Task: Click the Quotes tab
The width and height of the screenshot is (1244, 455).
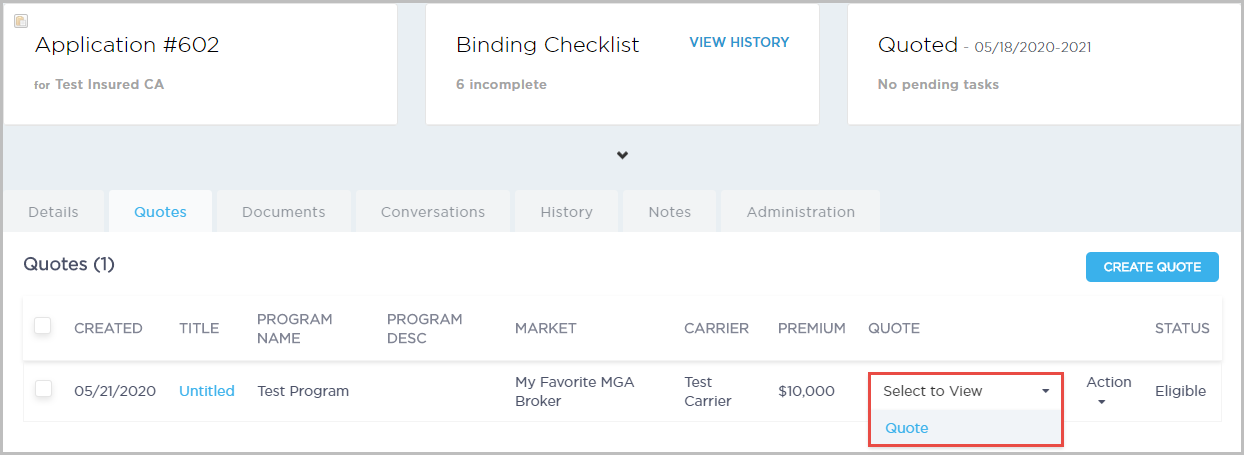Action: click(x=160, y=212)
